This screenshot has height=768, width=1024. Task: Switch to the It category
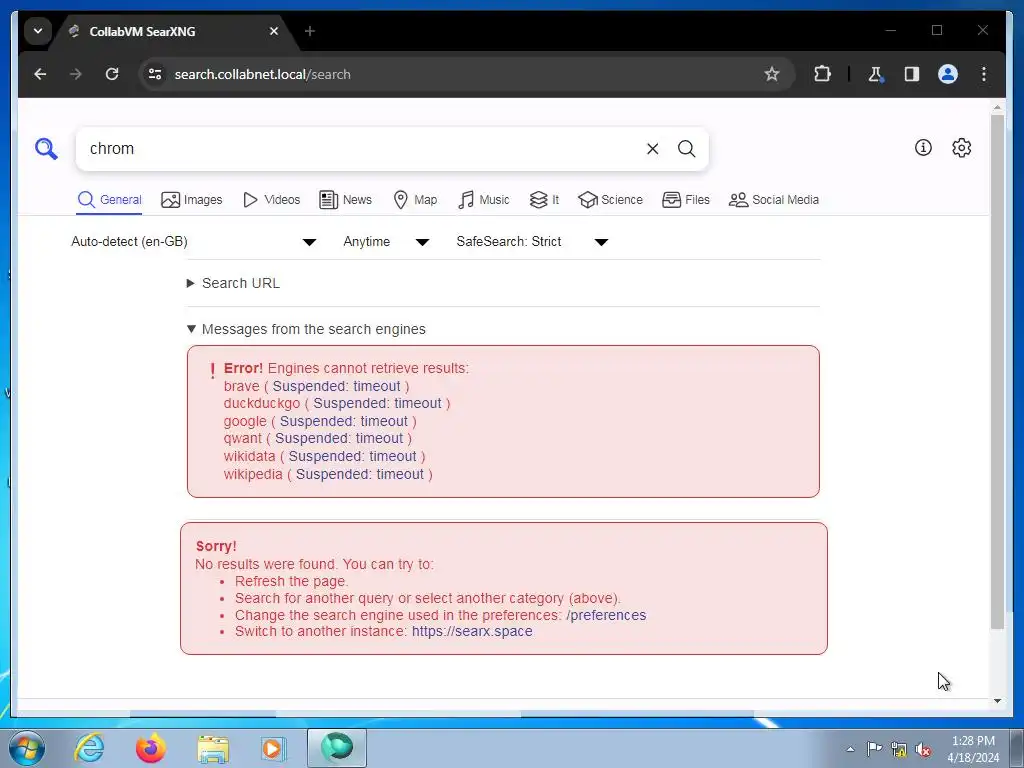pos(544,200)
